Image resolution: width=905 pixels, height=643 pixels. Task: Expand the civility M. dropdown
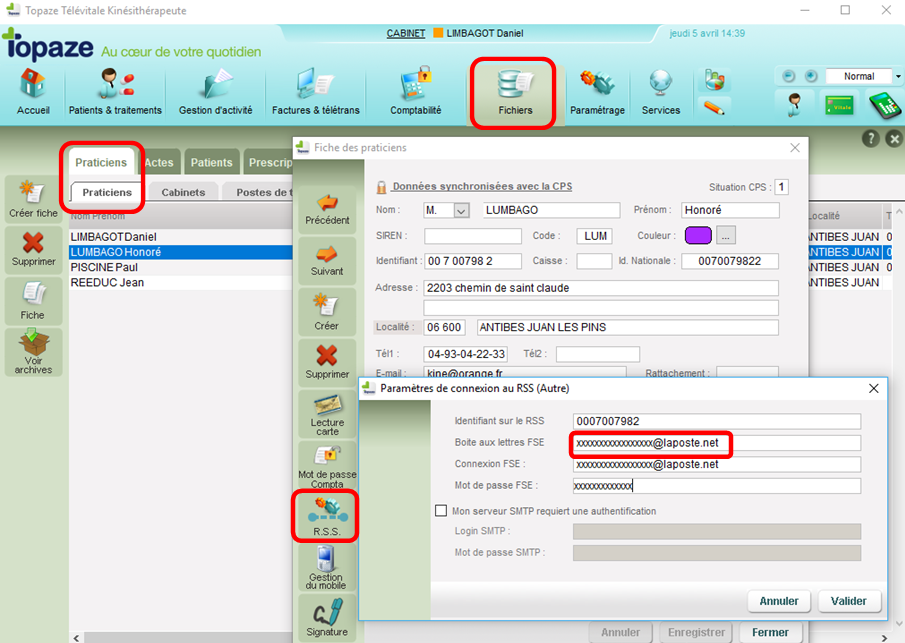(x=461, y=211)
